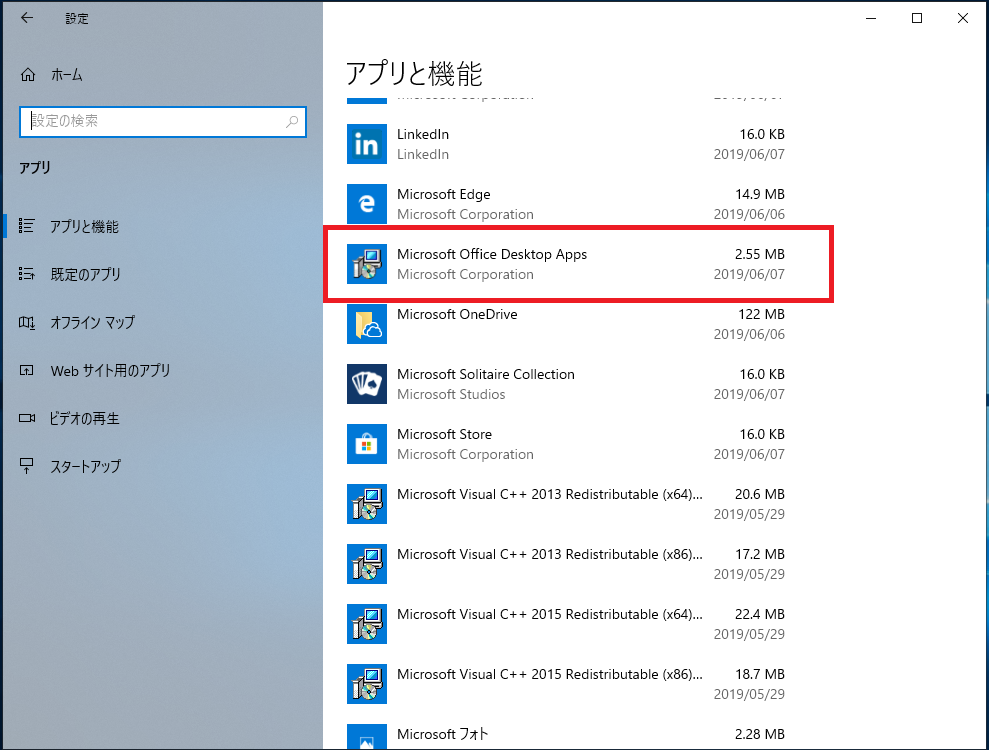
Task: Open the Home (ホーム) icon
Action: pyautogui.click(x=28, y=75)
